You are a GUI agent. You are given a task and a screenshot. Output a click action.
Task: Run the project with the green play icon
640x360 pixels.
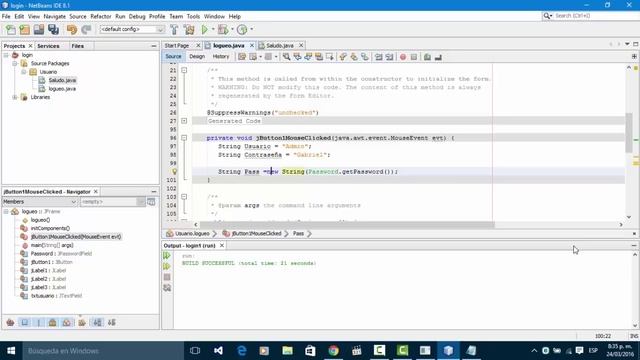point(204,29)
